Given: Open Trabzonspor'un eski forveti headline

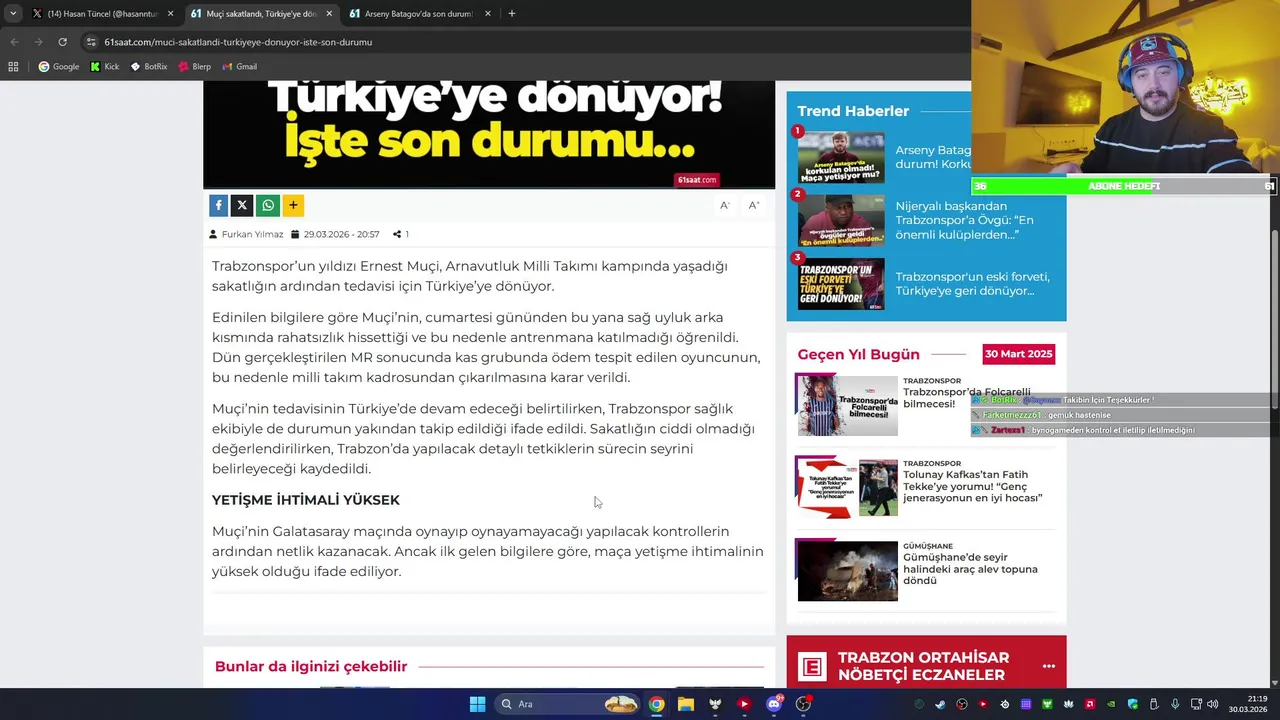Looking at the screenshot, I should (x=972, y=284).
